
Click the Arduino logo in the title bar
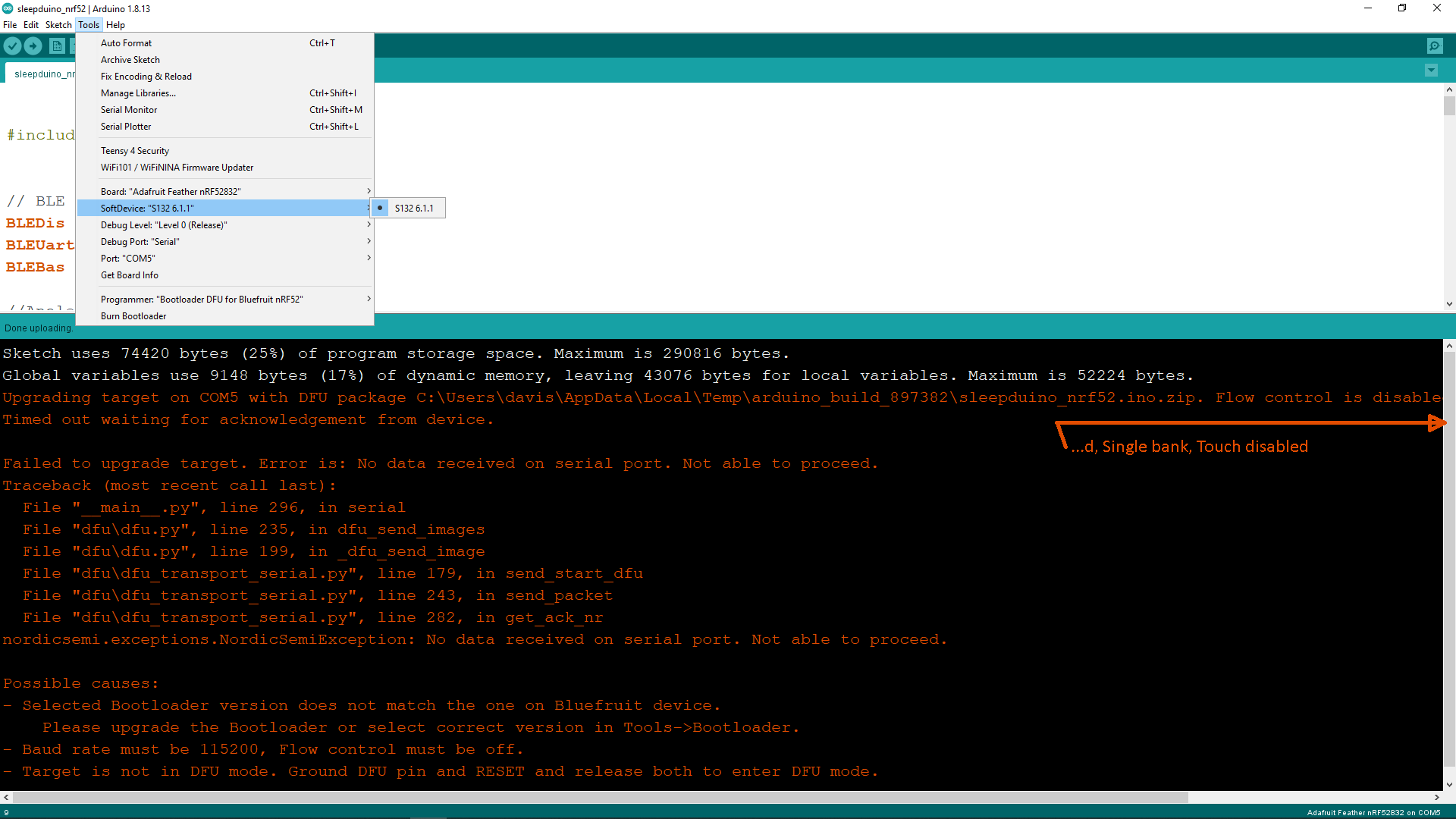(8, 8)
